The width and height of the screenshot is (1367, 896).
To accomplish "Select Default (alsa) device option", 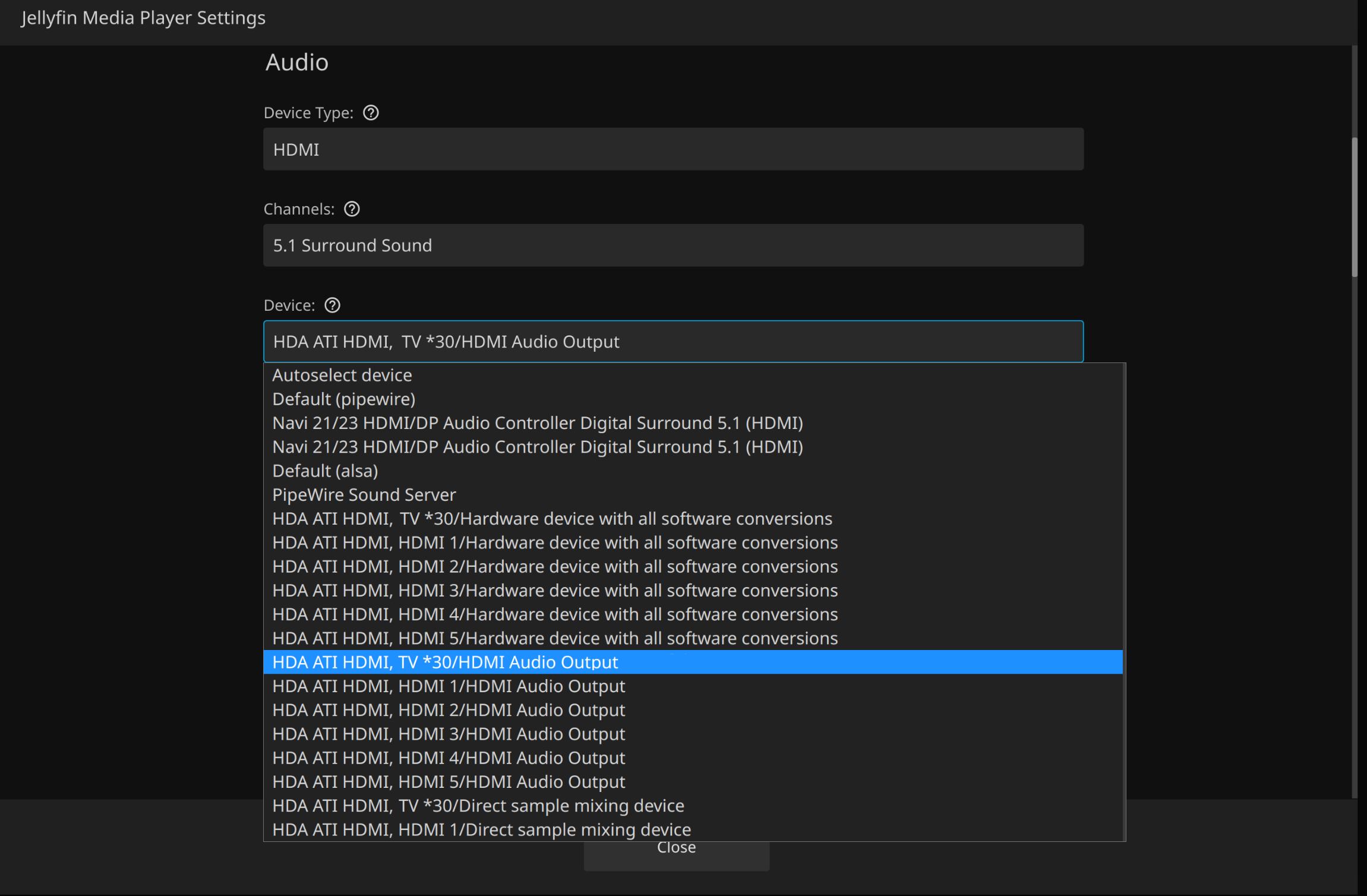I will 325,471.
